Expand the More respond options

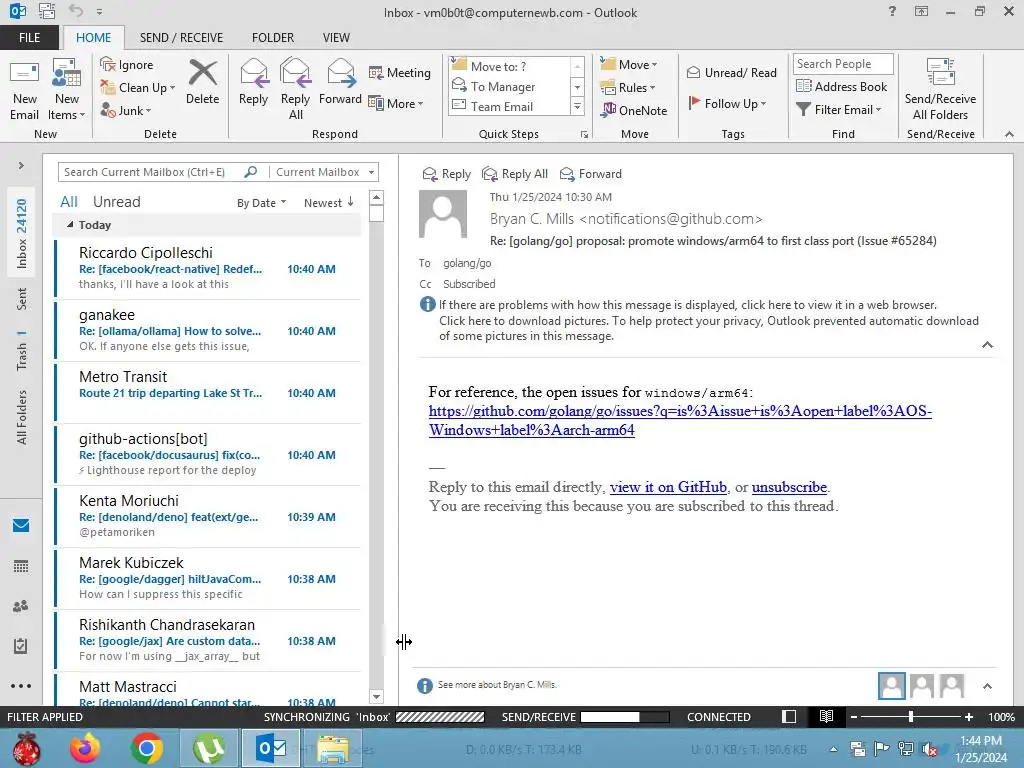[396, 103]
